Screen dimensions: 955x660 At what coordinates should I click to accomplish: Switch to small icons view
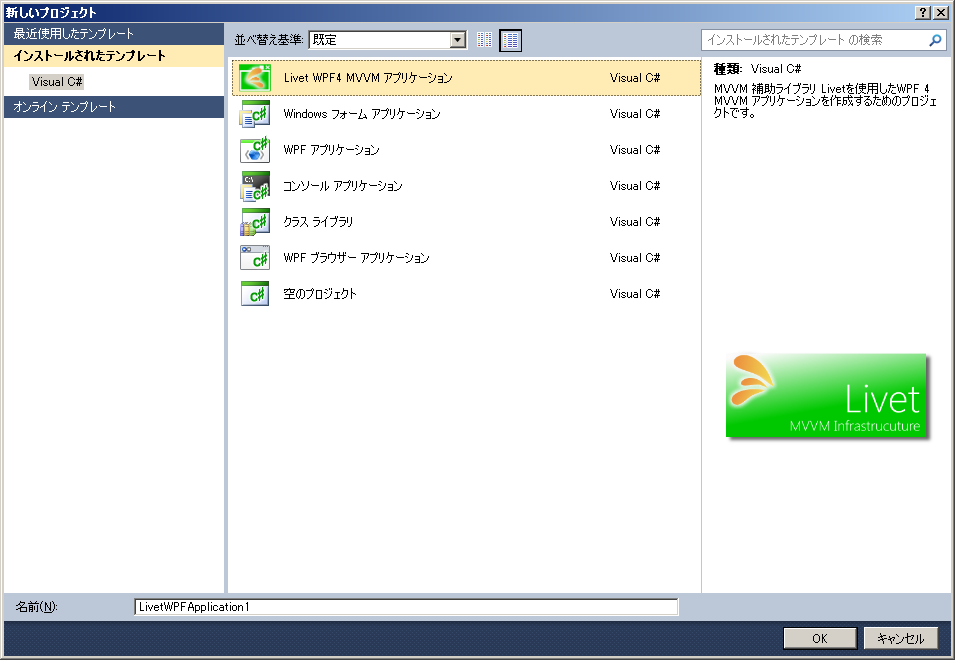[485, 40]
